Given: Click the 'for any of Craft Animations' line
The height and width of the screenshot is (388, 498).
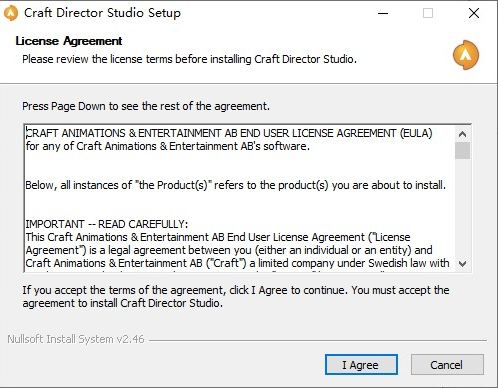Looking at the screenshot, I should pyautogui.click(x=168, y=146).
